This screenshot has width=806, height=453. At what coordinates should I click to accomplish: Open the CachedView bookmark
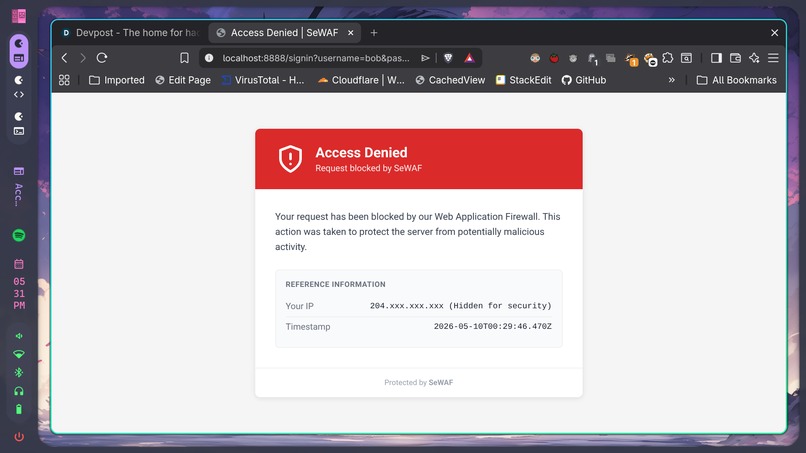[450, 80]
